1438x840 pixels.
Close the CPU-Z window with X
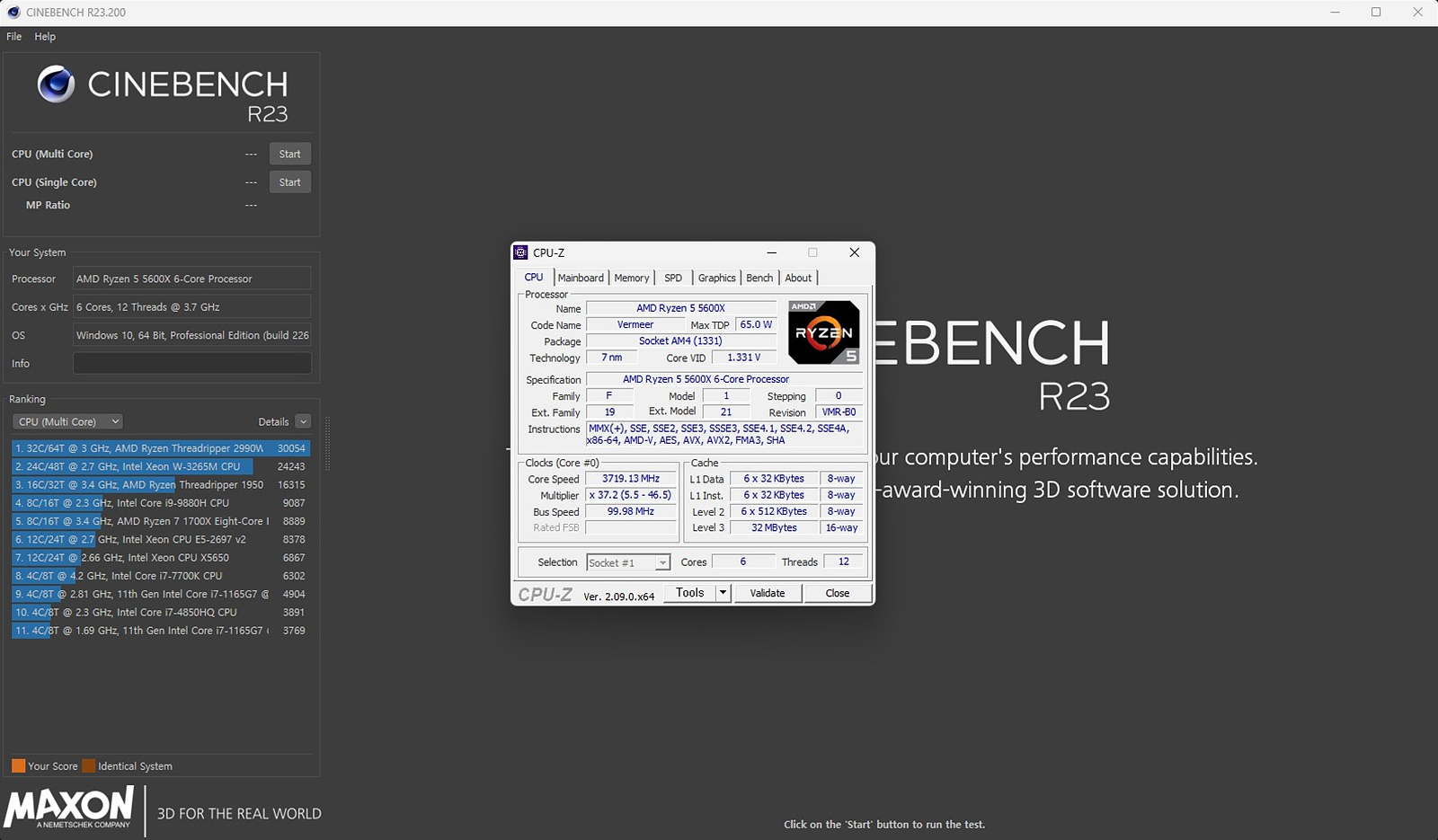coord(855,252)
